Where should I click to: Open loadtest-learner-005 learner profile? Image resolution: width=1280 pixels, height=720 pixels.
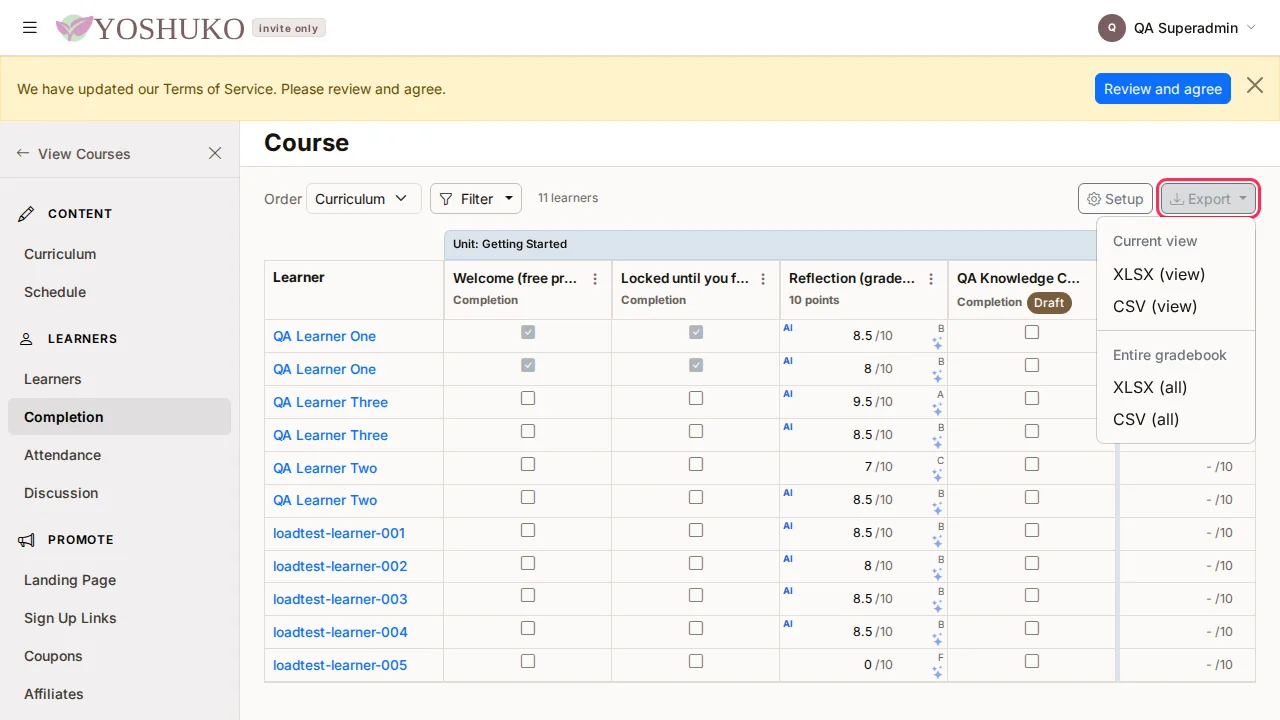coord(340,665)
